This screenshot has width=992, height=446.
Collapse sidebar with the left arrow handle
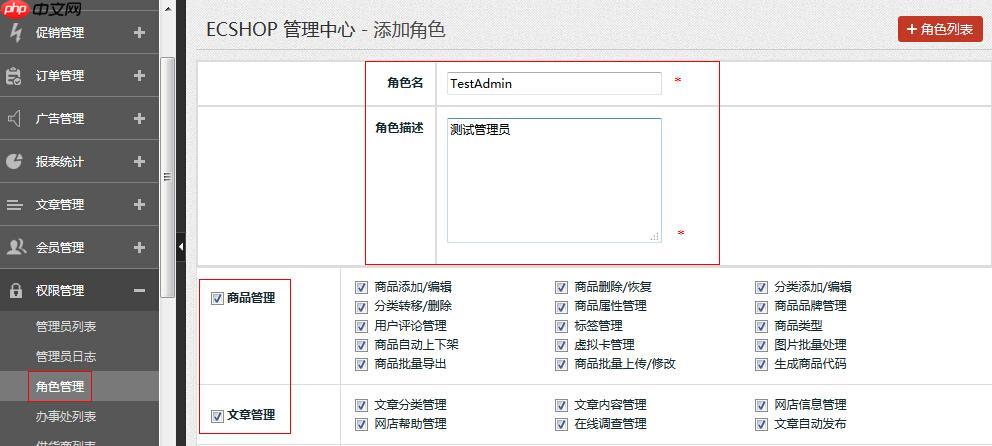click(180, 247)
